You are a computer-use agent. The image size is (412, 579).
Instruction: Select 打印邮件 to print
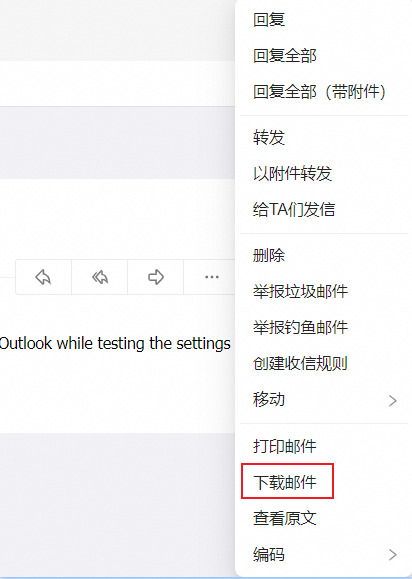(x=285, y=446)
